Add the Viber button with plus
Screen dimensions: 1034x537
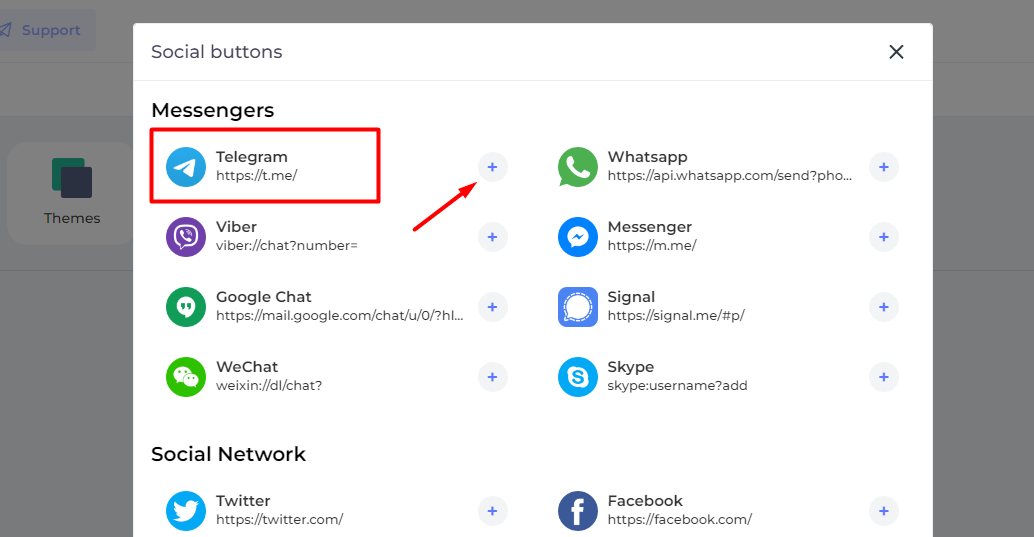click(x=493, y=237)
